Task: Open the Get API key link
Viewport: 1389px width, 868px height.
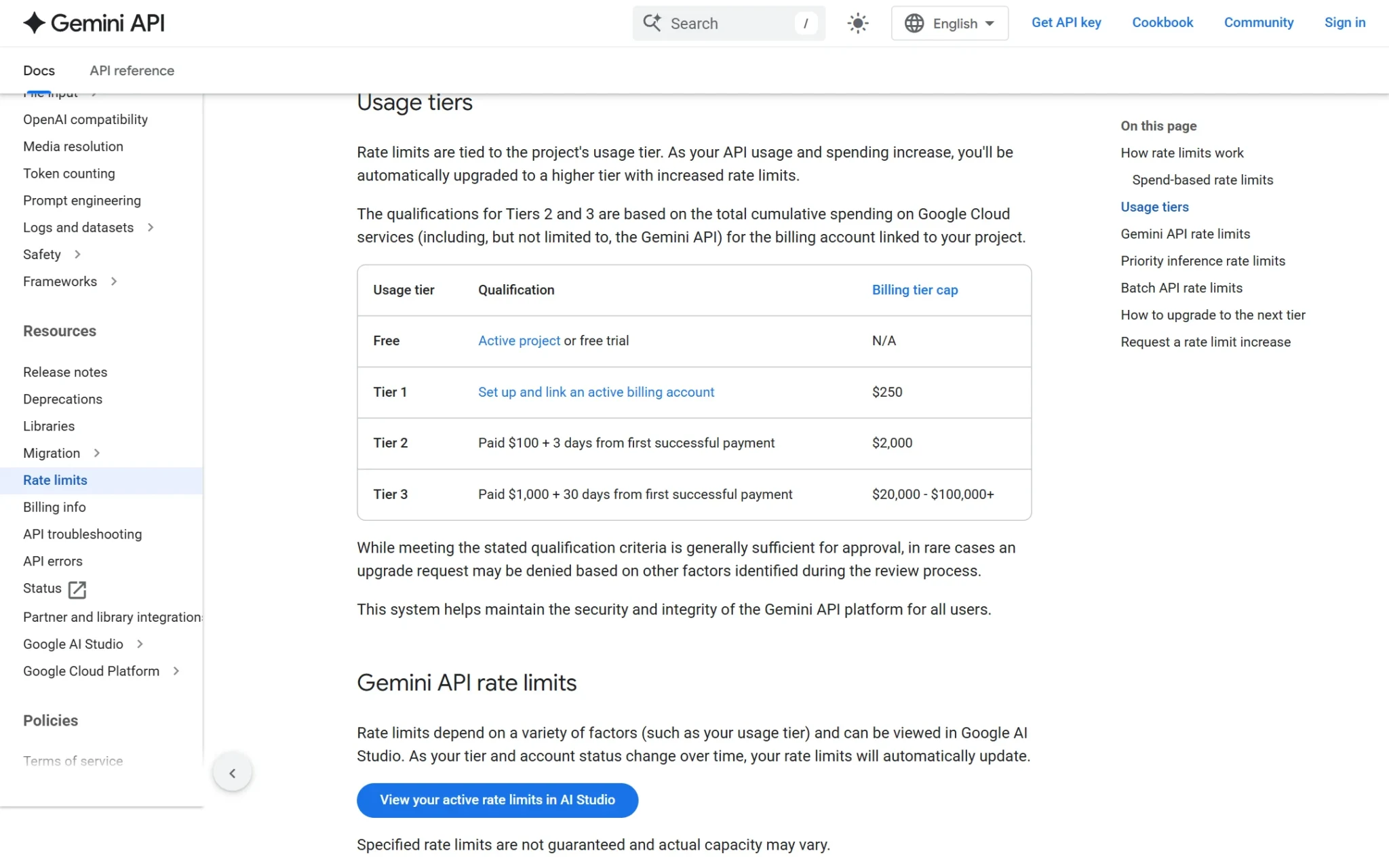Action: (x=1066, y=22)
